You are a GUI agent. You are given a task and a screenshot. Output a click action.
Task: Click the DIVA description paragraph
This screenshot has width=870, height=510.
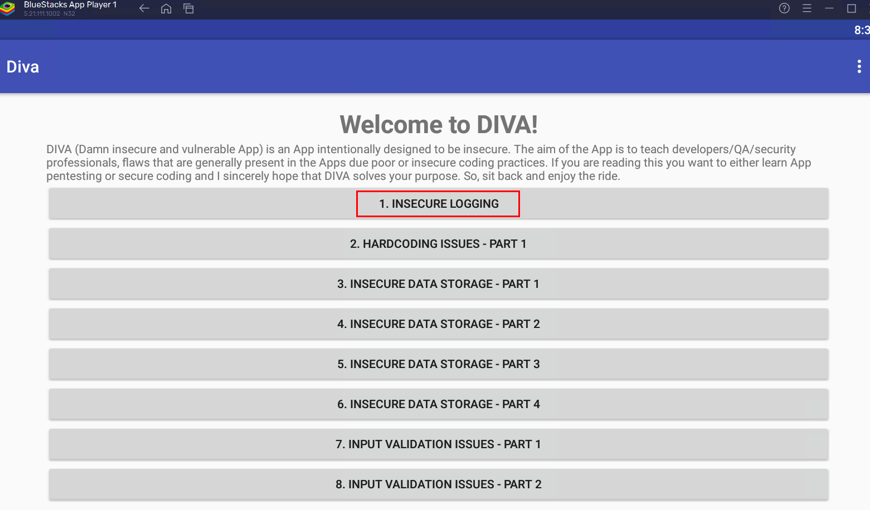coord(429,163)
